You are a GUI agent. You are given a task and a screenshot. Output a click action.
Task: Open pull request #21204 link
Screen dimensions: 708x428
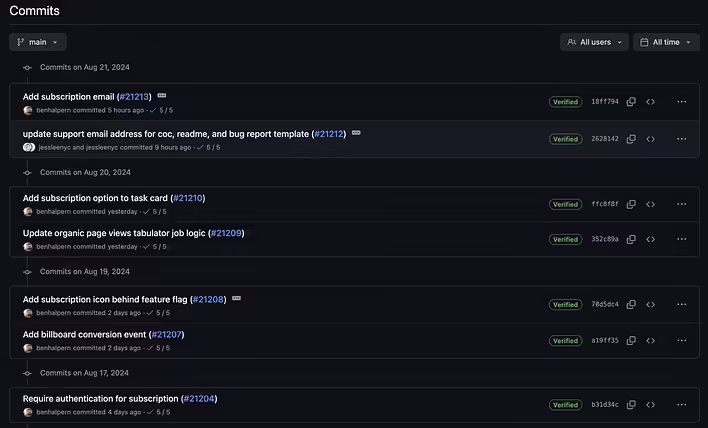tap(199, 399)
